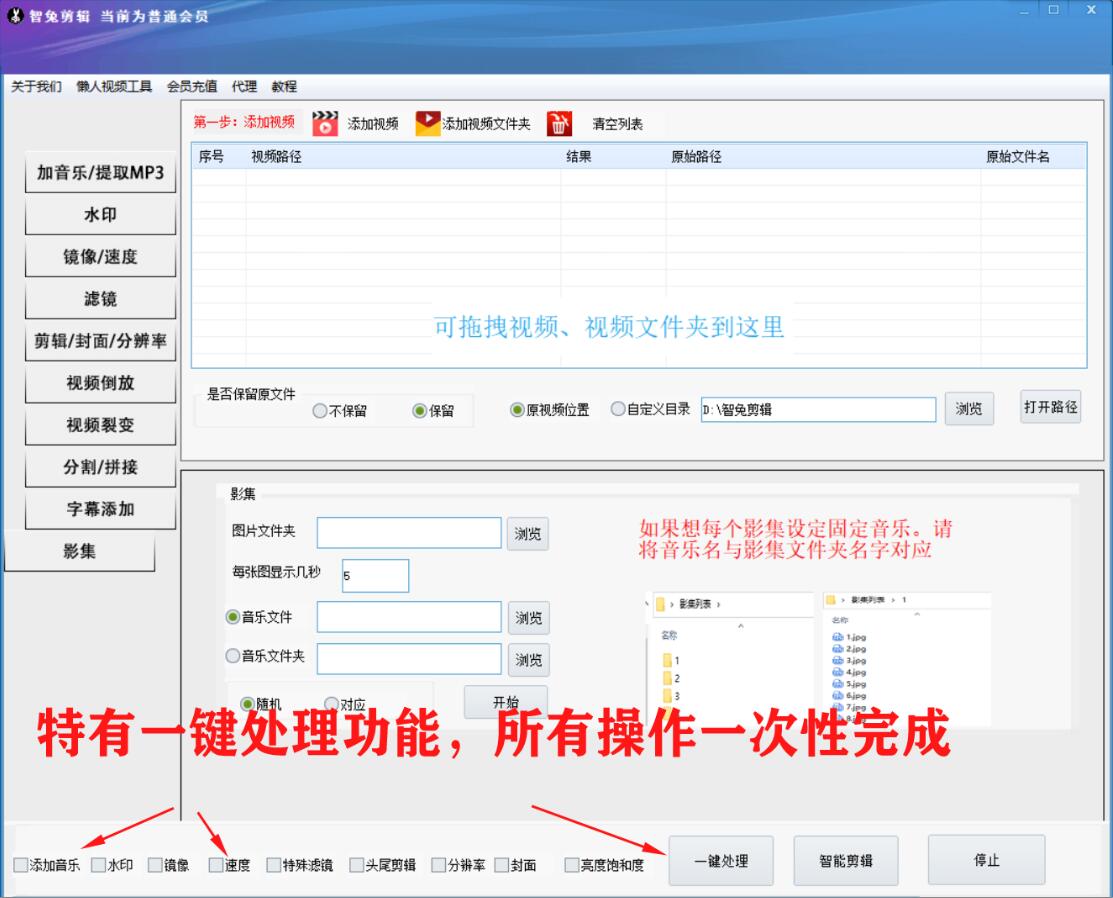Click the rabbit app logo in title bar
1113x898 pixels.
pos(15,16)
